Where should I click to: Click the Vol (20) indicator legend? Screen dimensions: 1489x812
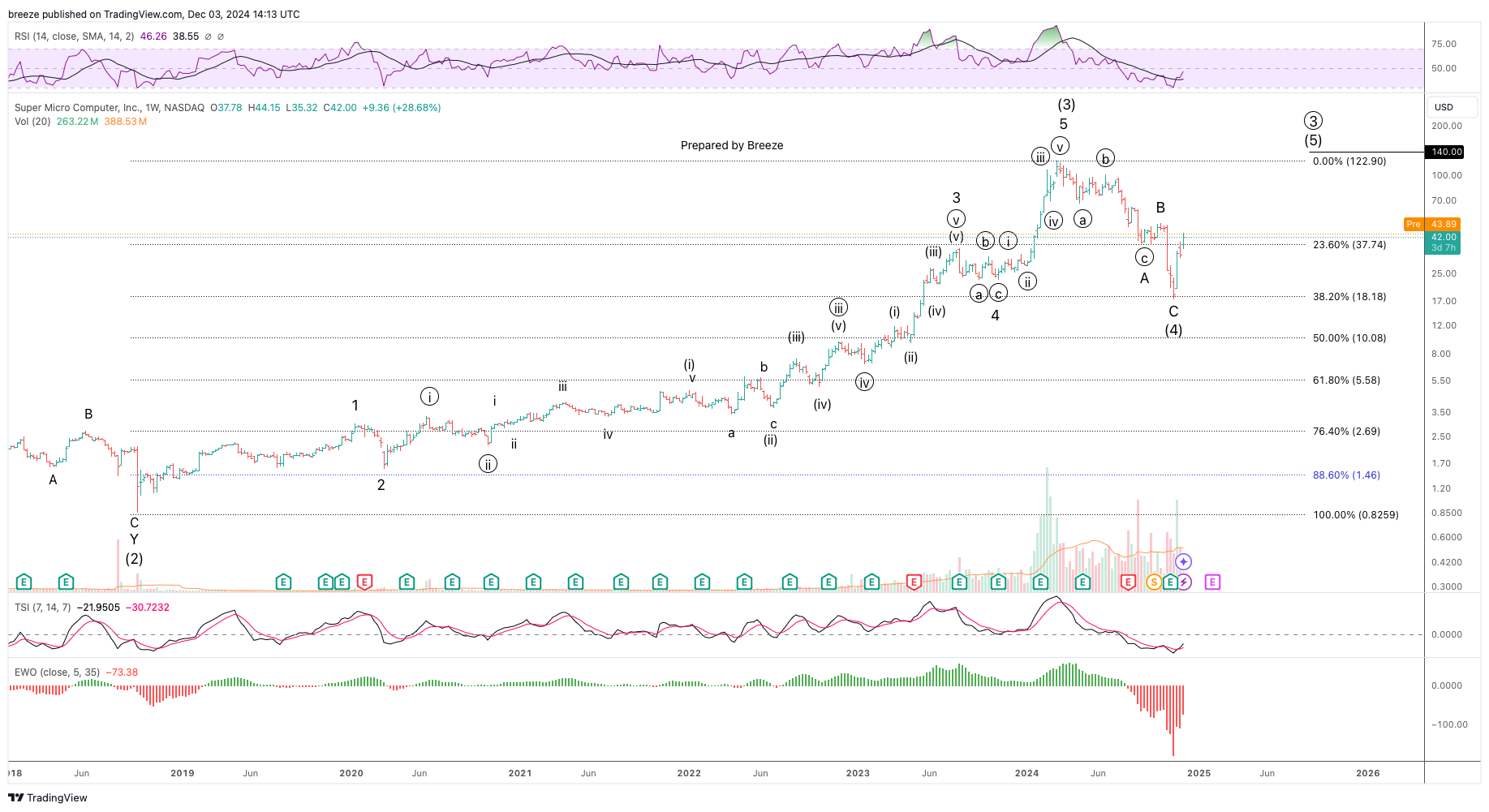32,122
